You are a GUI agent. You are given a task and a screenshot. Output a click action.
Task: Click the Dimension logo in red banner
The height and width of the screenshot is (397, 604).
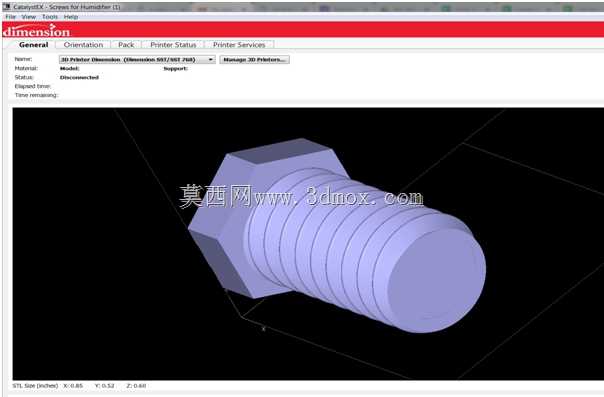click(x=37, y=31)
